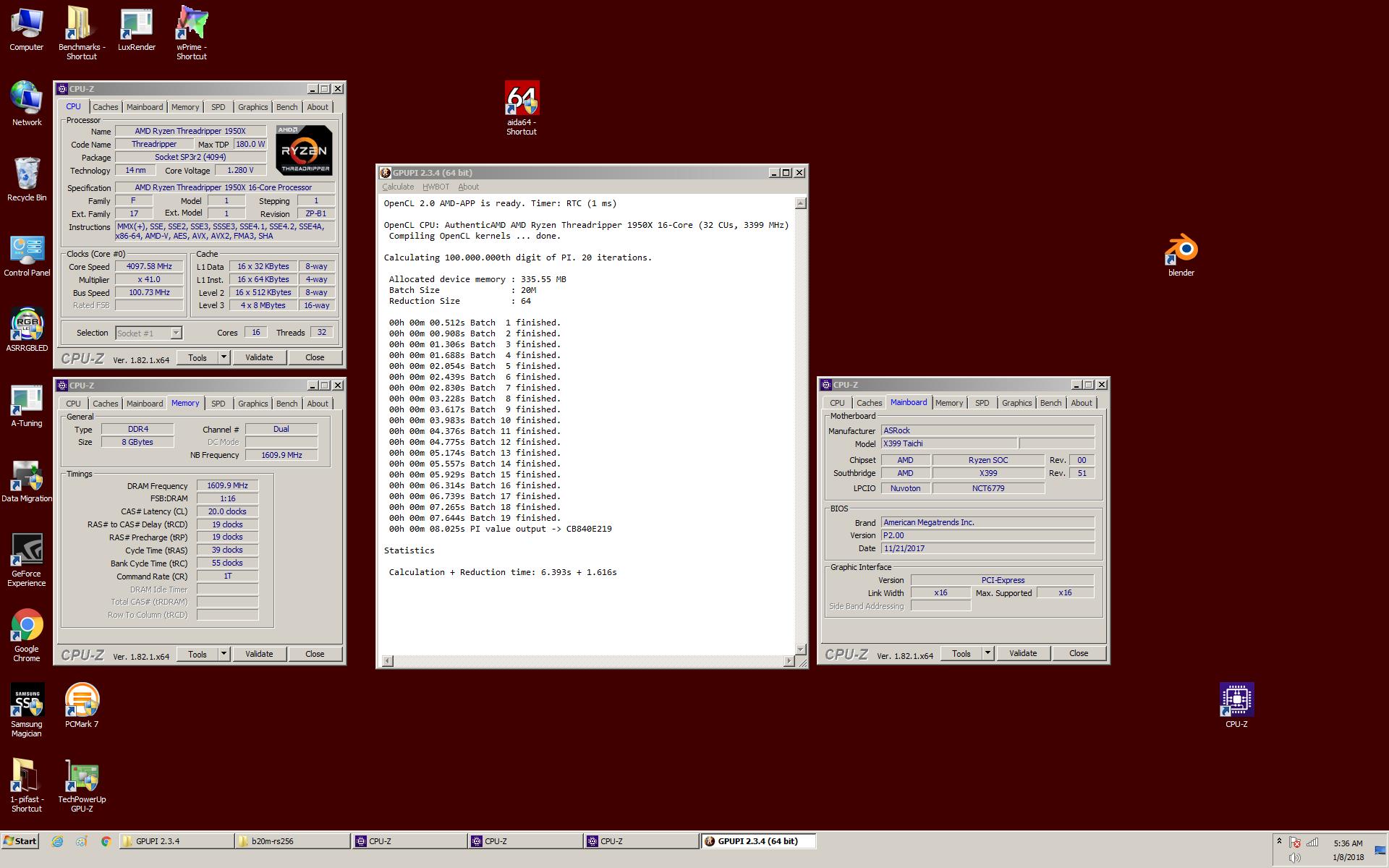Launch GeForce Experience icon

coord(27,561)
